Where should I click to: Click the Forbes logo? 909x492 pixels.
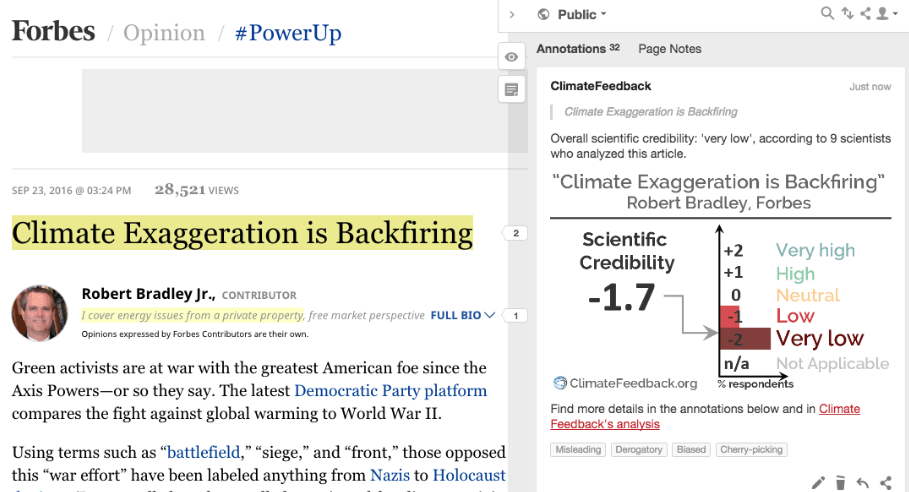coord(53,31)
